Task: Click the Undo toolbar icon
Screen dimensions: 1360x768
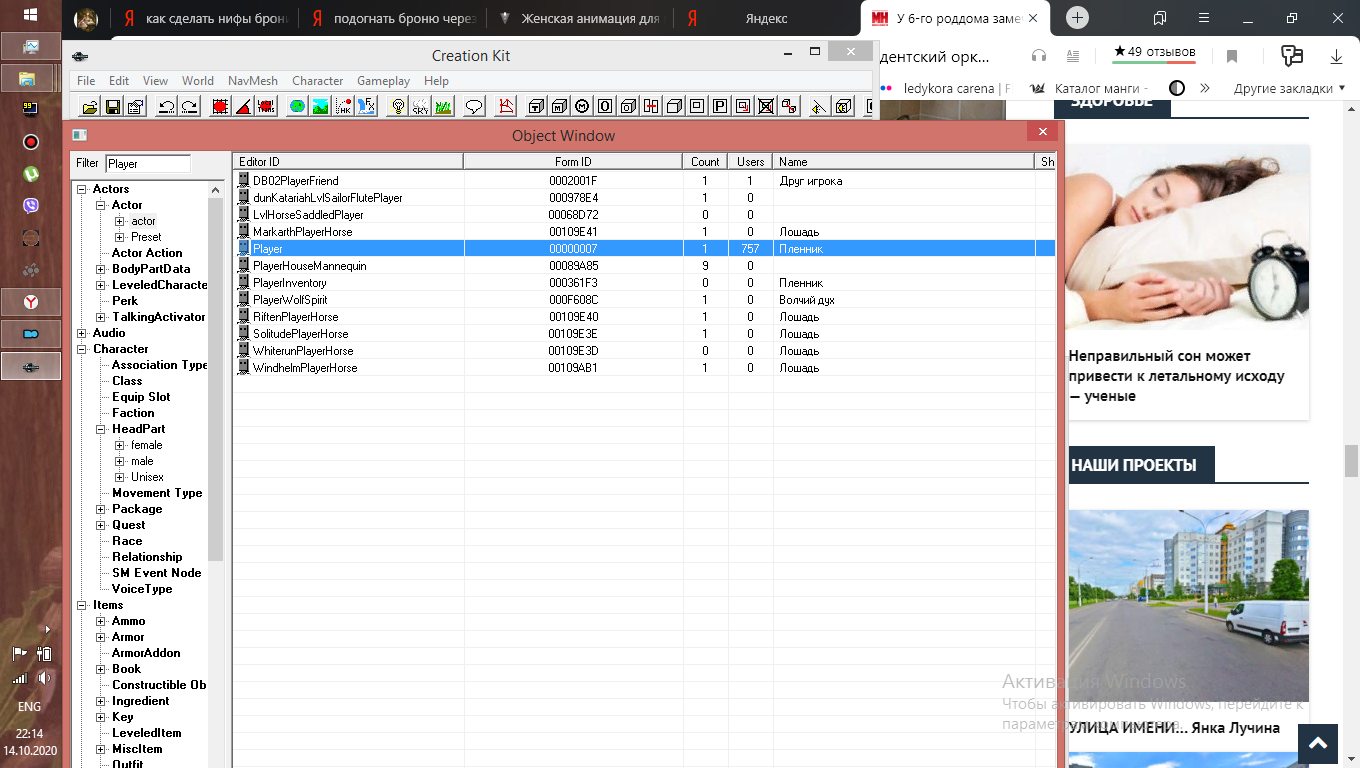Action: pyautogui.click(x=167, y=106)
